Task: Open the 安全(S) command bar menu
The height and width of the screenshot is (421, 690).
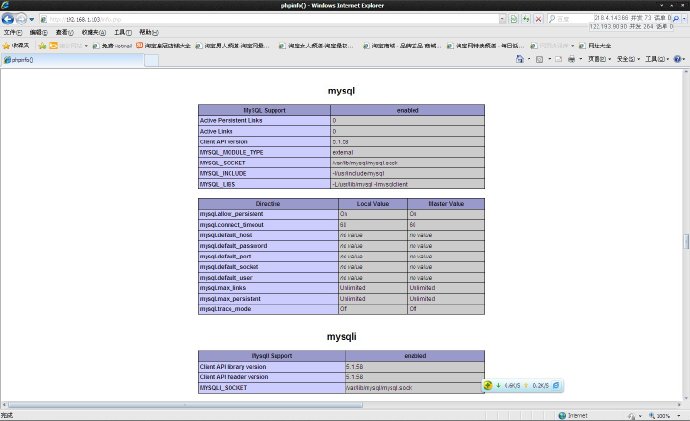Action: click(628, 59)
